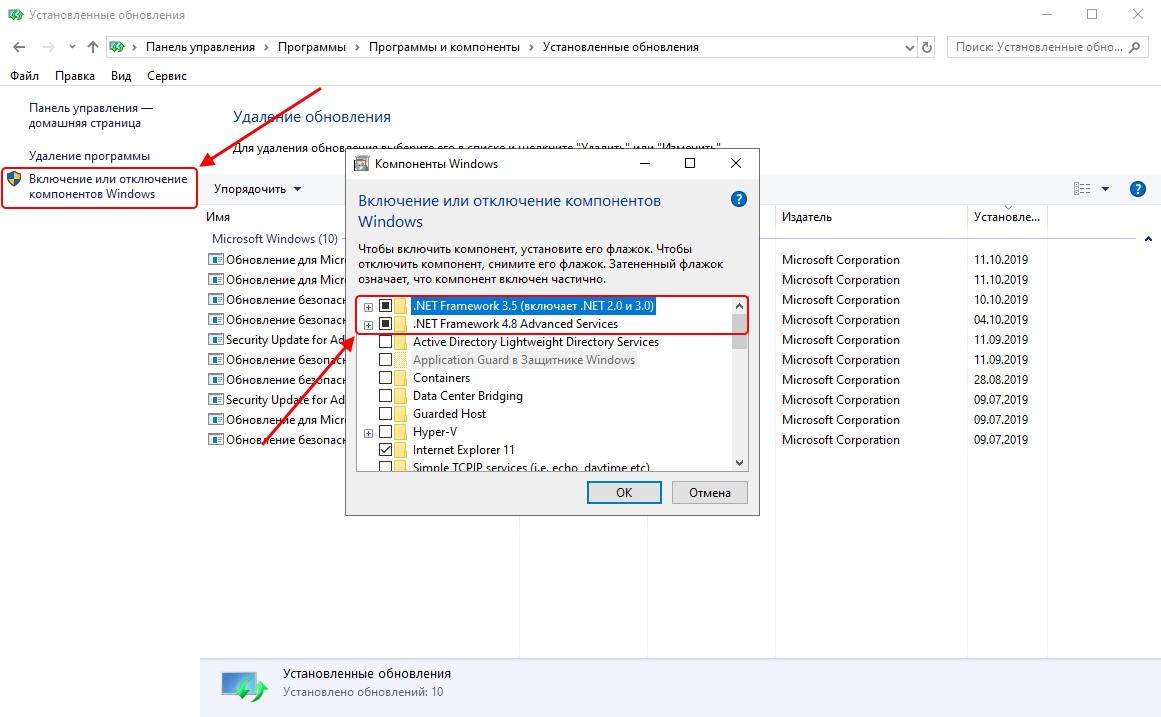This screenshot has width=1161, height=717.
Task: Toggle .NET Framework 4.8 Advanced Services checkbox
Action: [x=385, y=324]
